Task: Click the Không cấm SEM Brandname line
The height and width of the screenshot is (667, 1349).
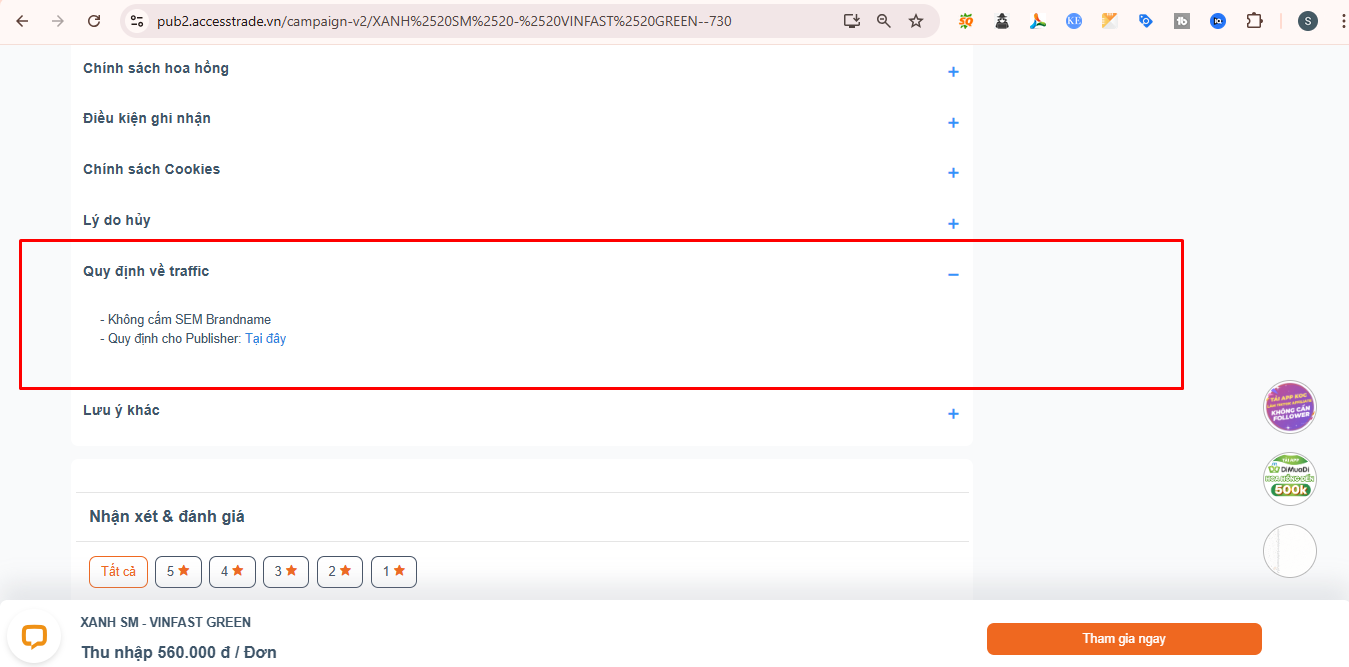Action: [x=185, y=320]
